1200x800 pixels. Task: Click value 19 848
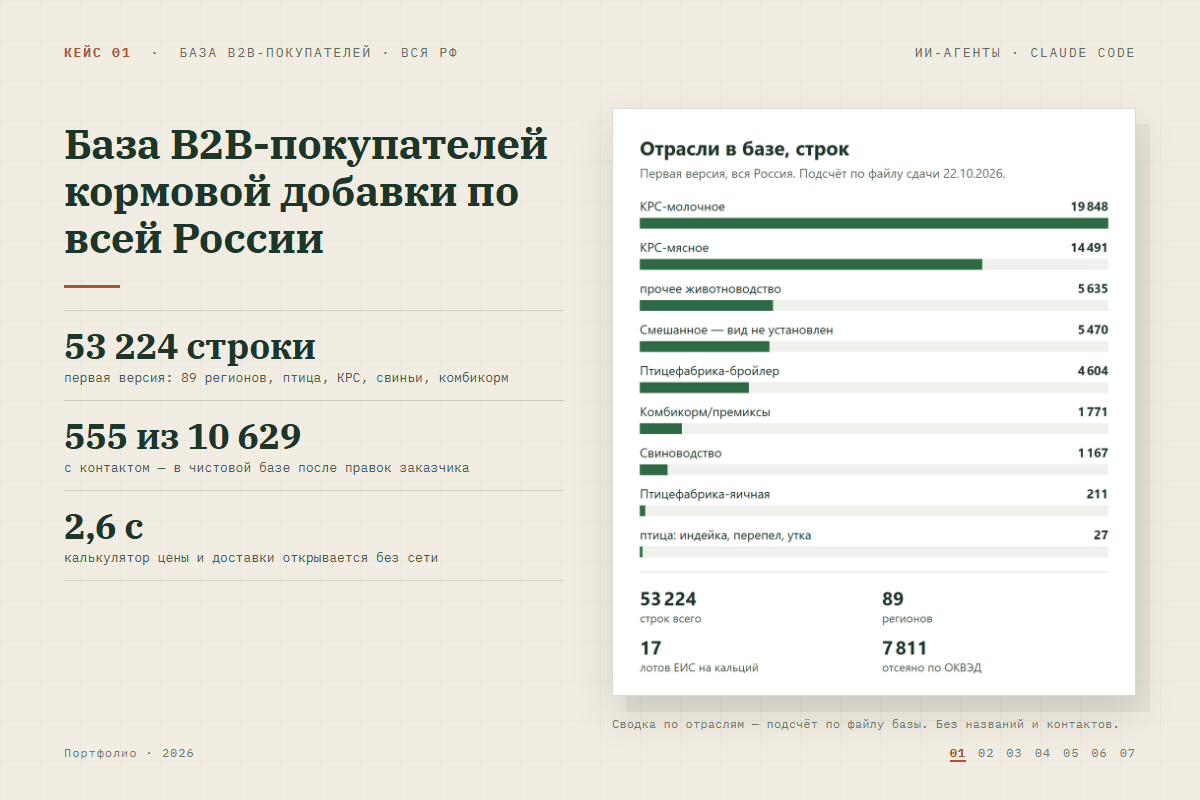pos(1089,207)
